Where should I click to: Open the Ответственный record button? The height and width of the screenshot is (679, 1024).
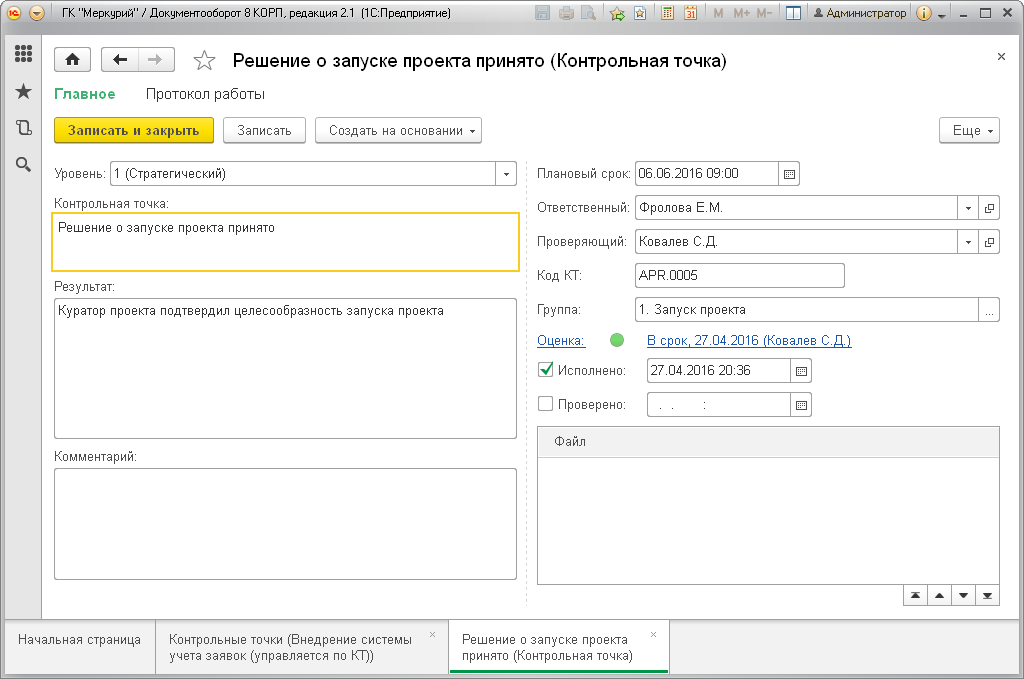click(x=989, y=208)
